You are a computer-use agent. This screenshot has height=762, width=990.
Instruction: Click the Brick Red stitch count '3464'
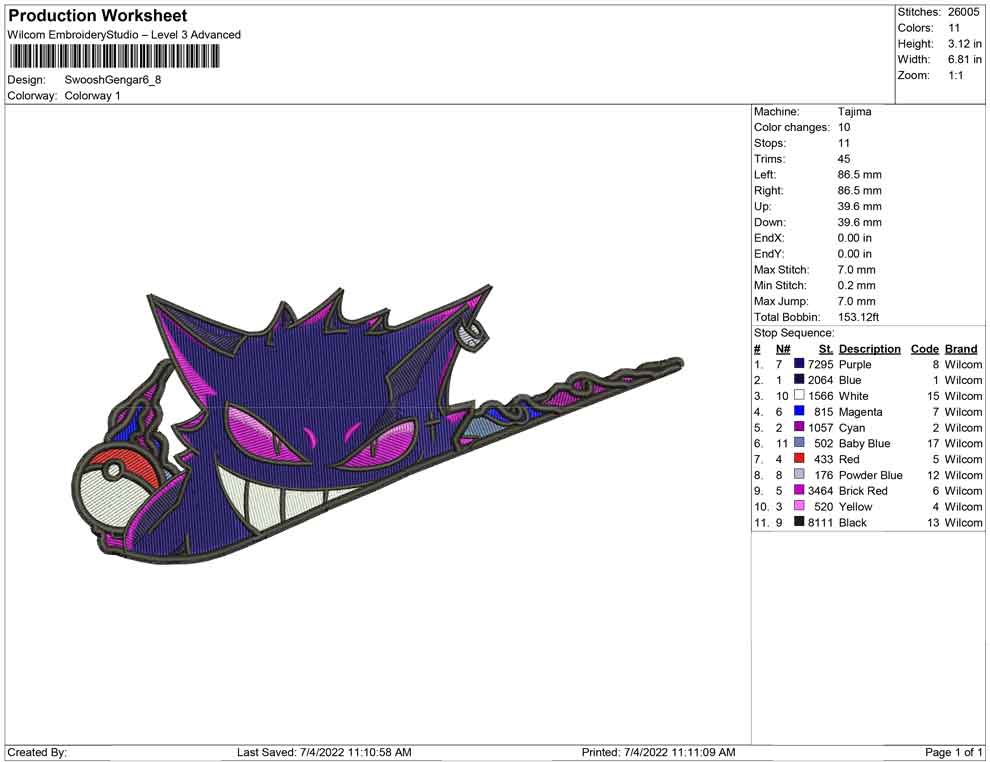coord(820,491)
